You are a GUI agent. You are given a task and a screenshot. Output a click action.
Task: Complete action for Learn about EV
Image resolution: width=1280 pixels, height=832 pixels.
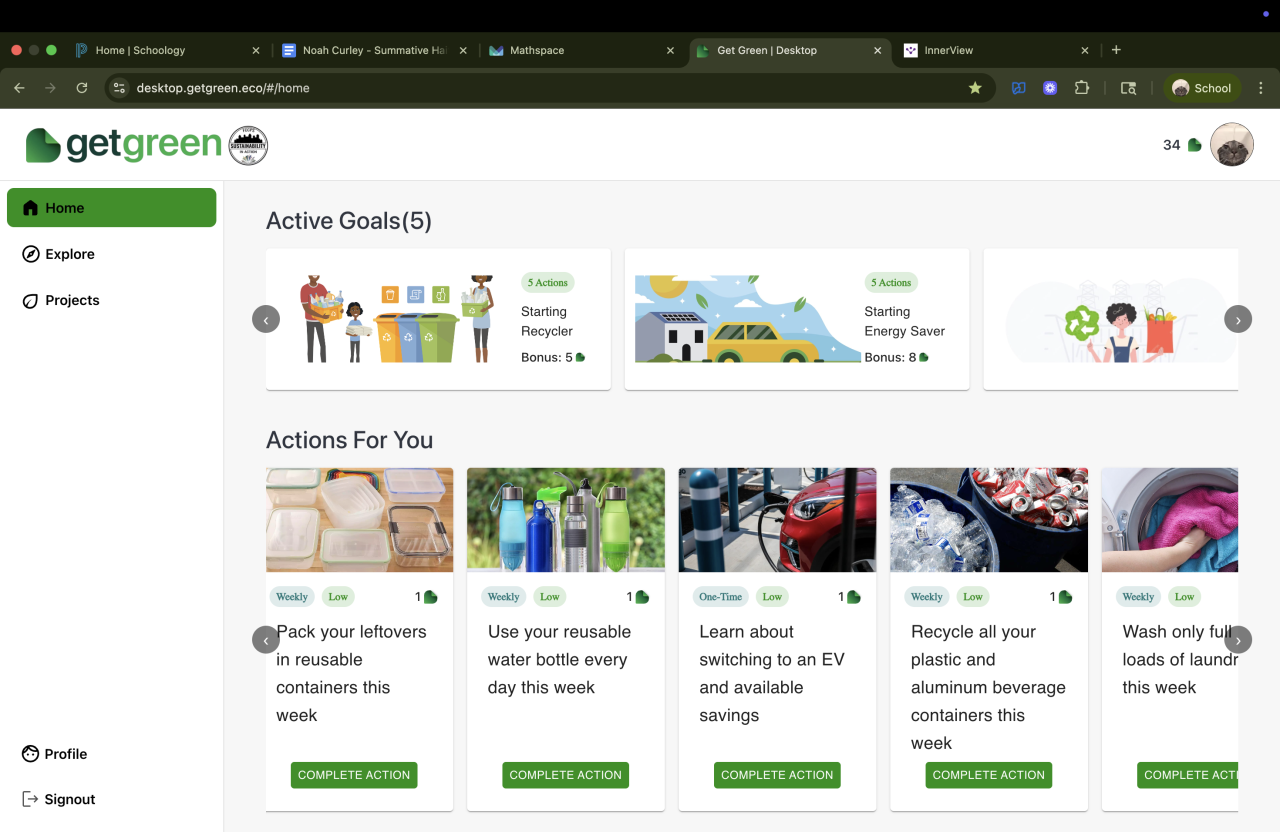click(777, 775)
